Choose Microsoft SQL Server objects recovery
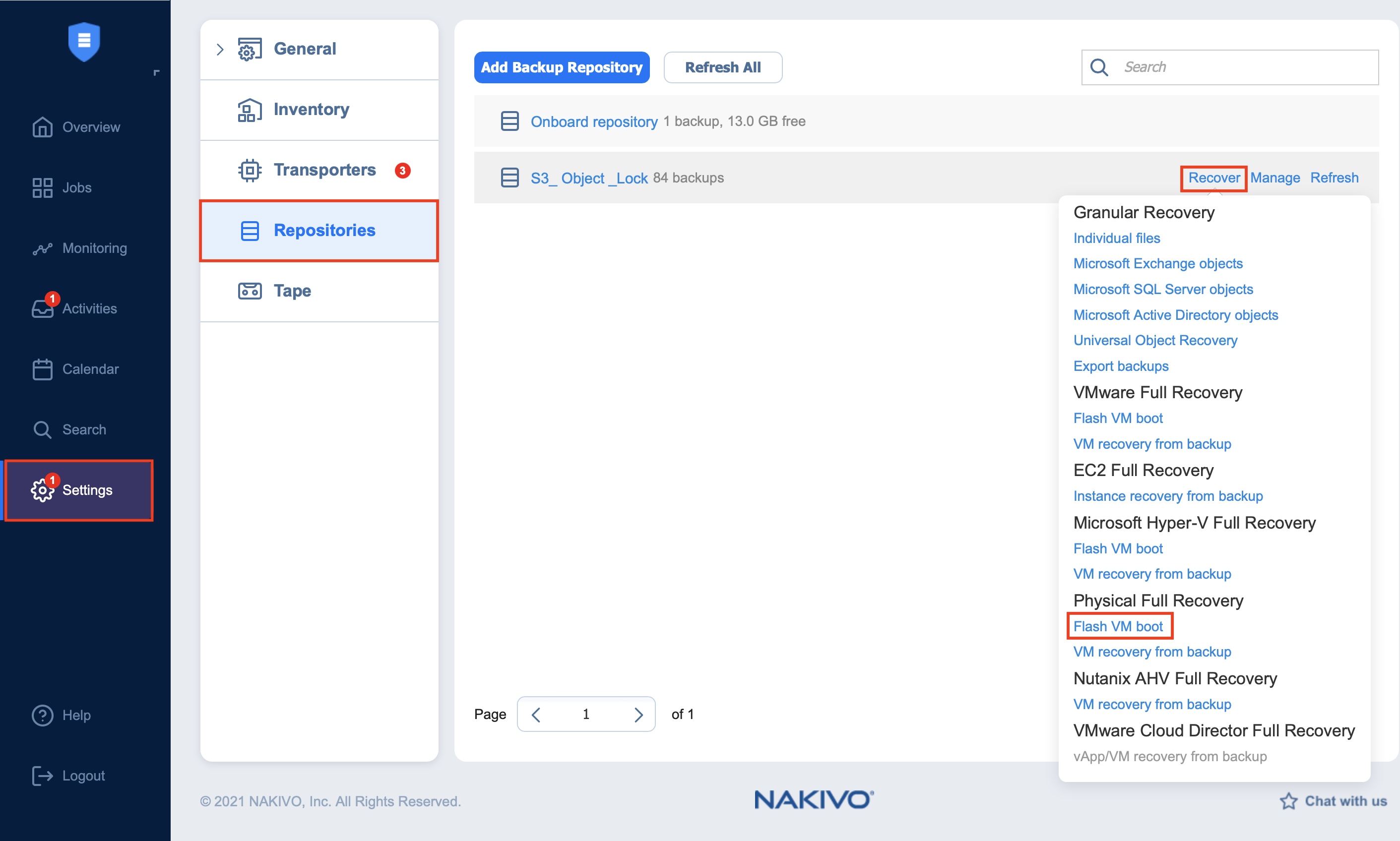This screenshot has height=841, width=1400. click(1163, 290)
